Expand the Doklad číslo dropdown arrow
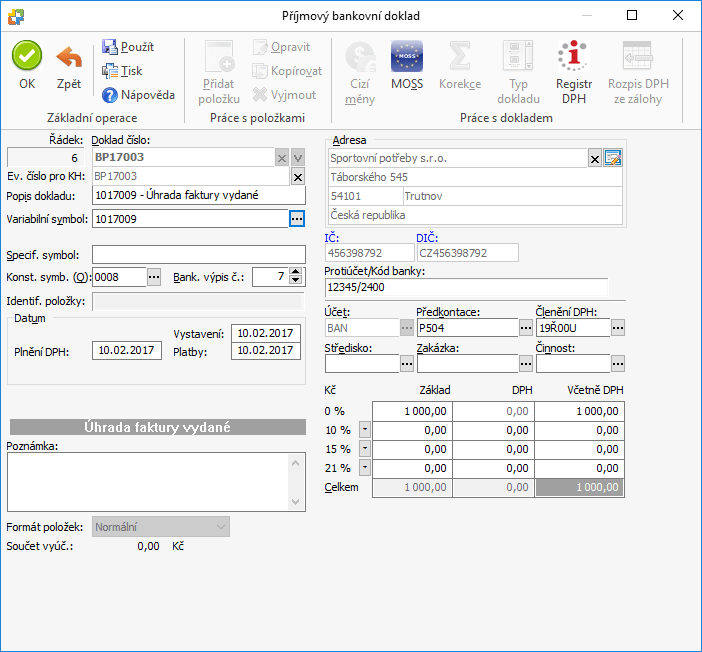 tap(297, 158)
